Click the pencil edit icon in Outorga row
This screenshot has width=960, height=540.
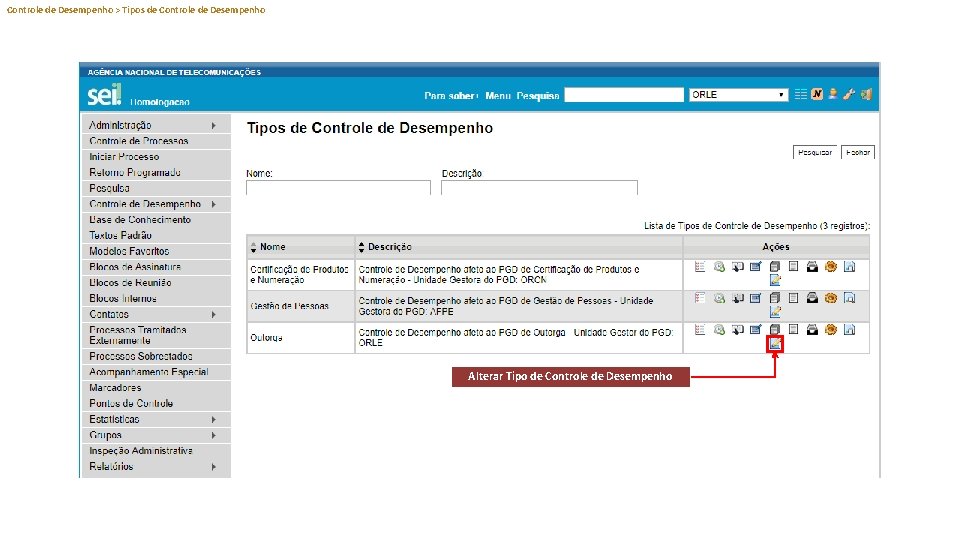(x=775, y=344)
